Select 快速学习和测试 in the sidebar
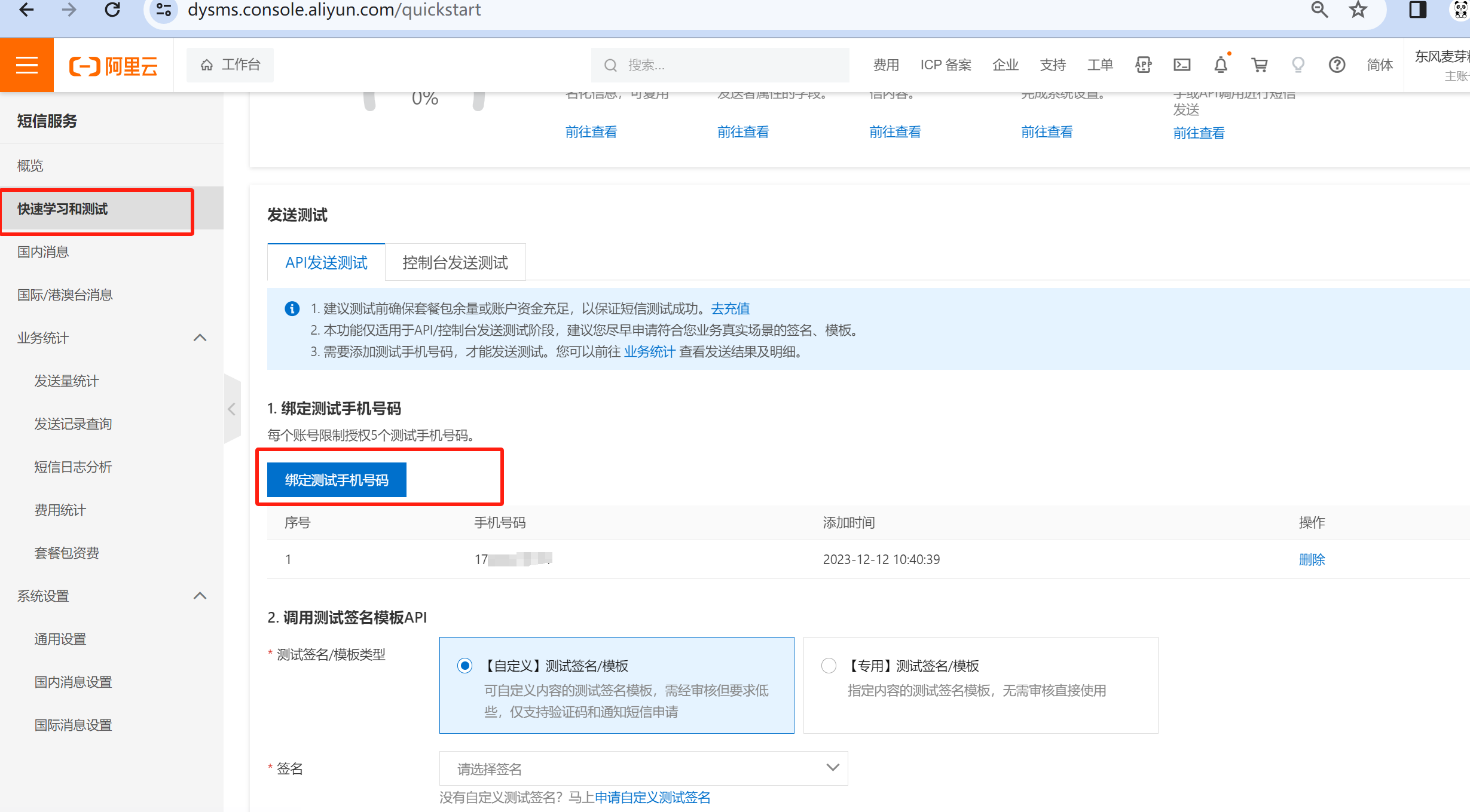1470x812 pixels. click(x=62, y=209)
